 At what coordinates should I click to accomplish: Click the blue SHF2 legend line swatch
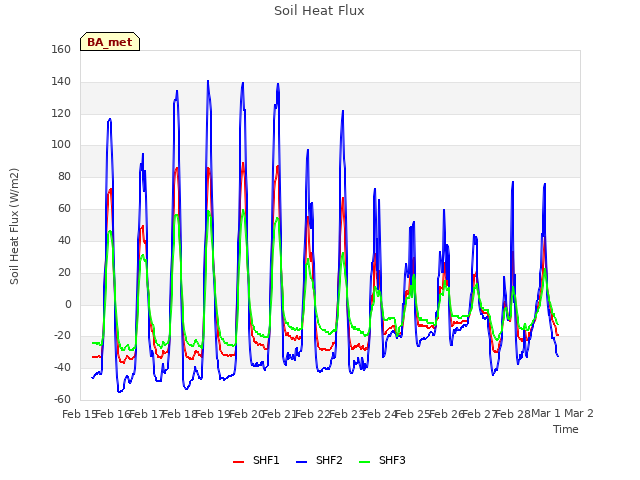[x=301, y=462]
